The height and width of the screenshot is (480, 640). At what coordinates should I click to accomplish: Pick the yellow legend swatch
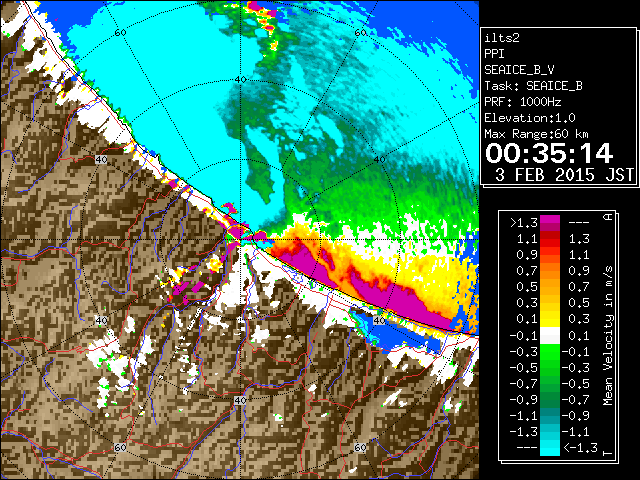coord(550,319)
